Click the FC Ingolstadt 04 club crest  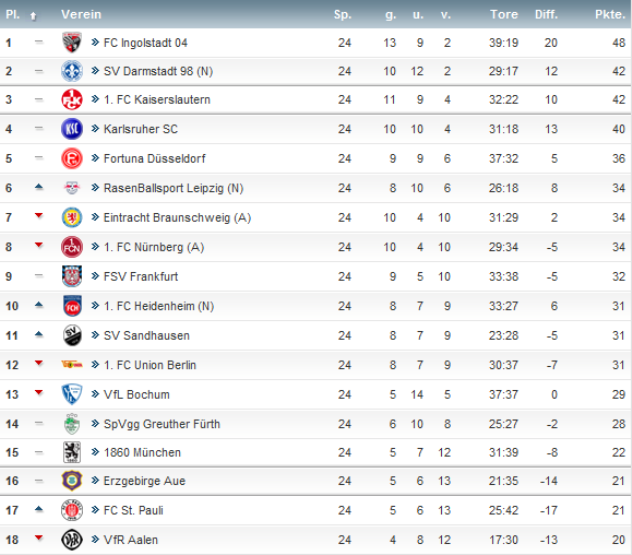(72, 43)
